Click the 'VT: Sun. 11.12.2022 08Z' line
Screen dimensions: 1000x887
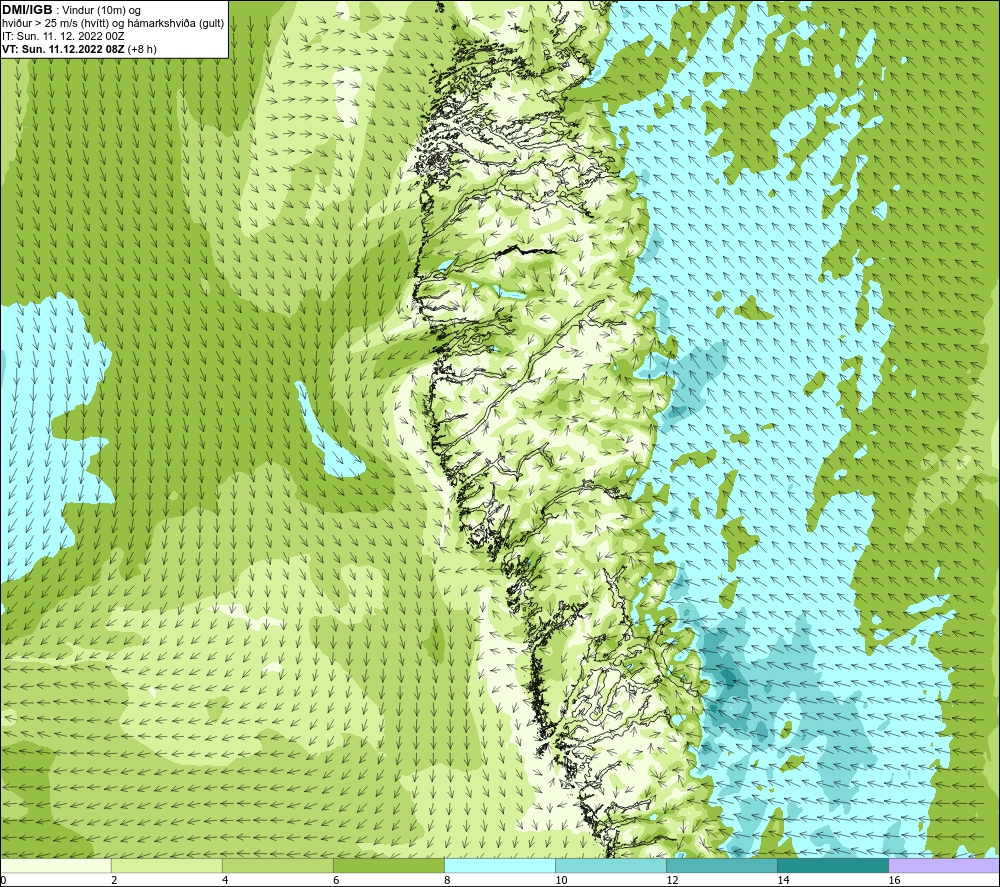point(63,49)
